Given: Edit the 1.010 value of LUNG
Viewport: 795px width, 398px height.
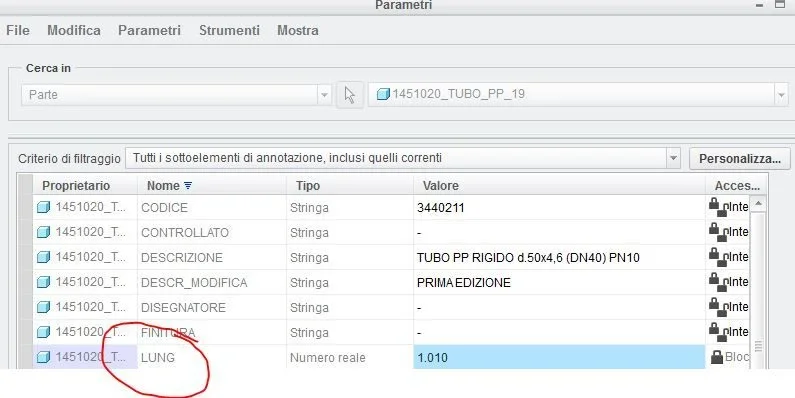Looking at the screenshot, I should pyautogui.click(x=559, y=357).
